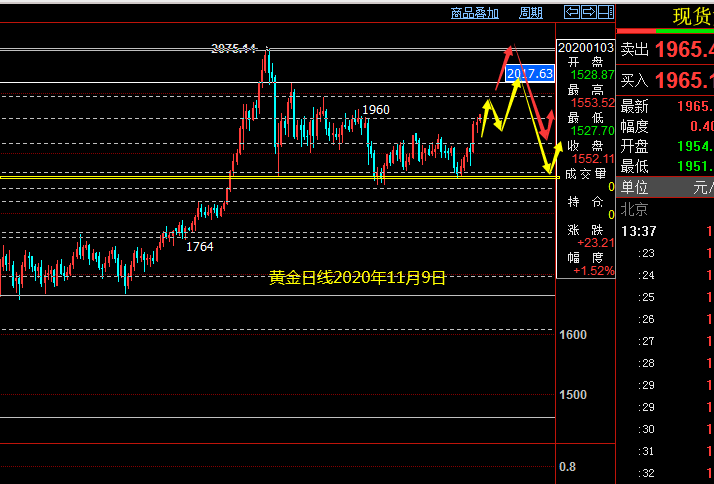Click the 开盘 row showing 1954
The width and height of the screenshot is (714, 484).
(665, 146)
